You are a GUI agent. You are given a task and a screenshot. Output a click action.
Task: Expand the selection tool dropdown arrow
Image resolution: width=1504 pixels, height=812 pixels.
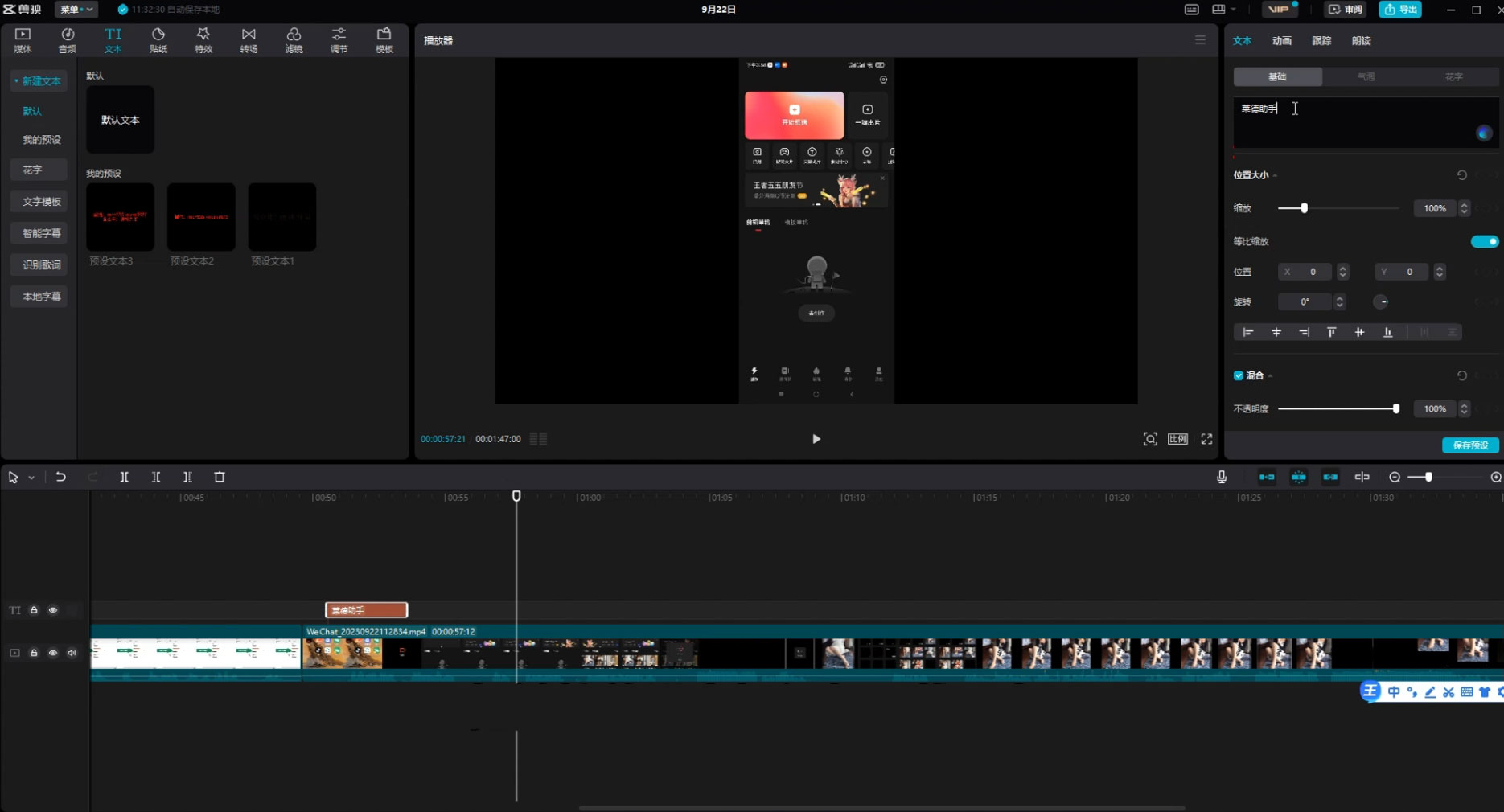(31, 478)
